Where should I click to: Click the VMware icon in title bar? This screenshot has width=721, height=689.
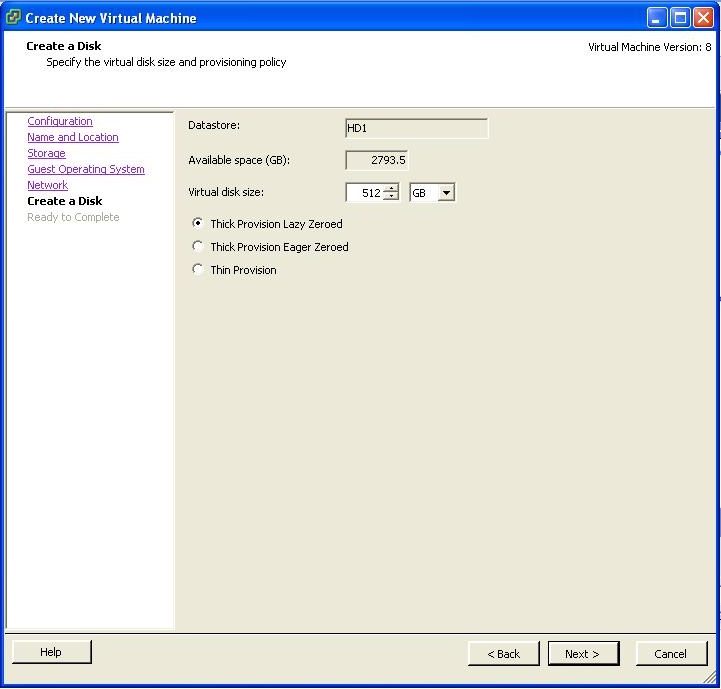tap(14, 17)
